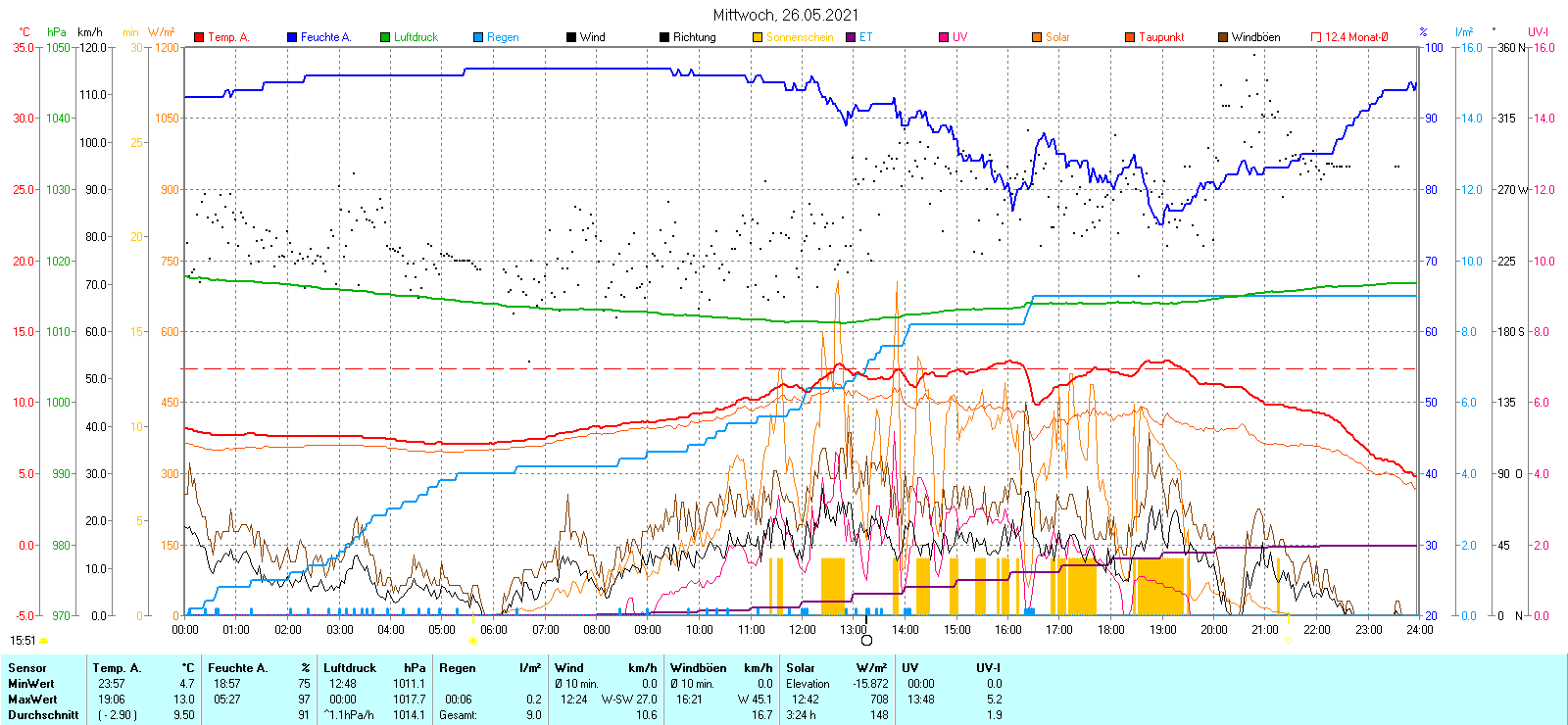Click the 03:00 label on the time axis

[340, 630]
